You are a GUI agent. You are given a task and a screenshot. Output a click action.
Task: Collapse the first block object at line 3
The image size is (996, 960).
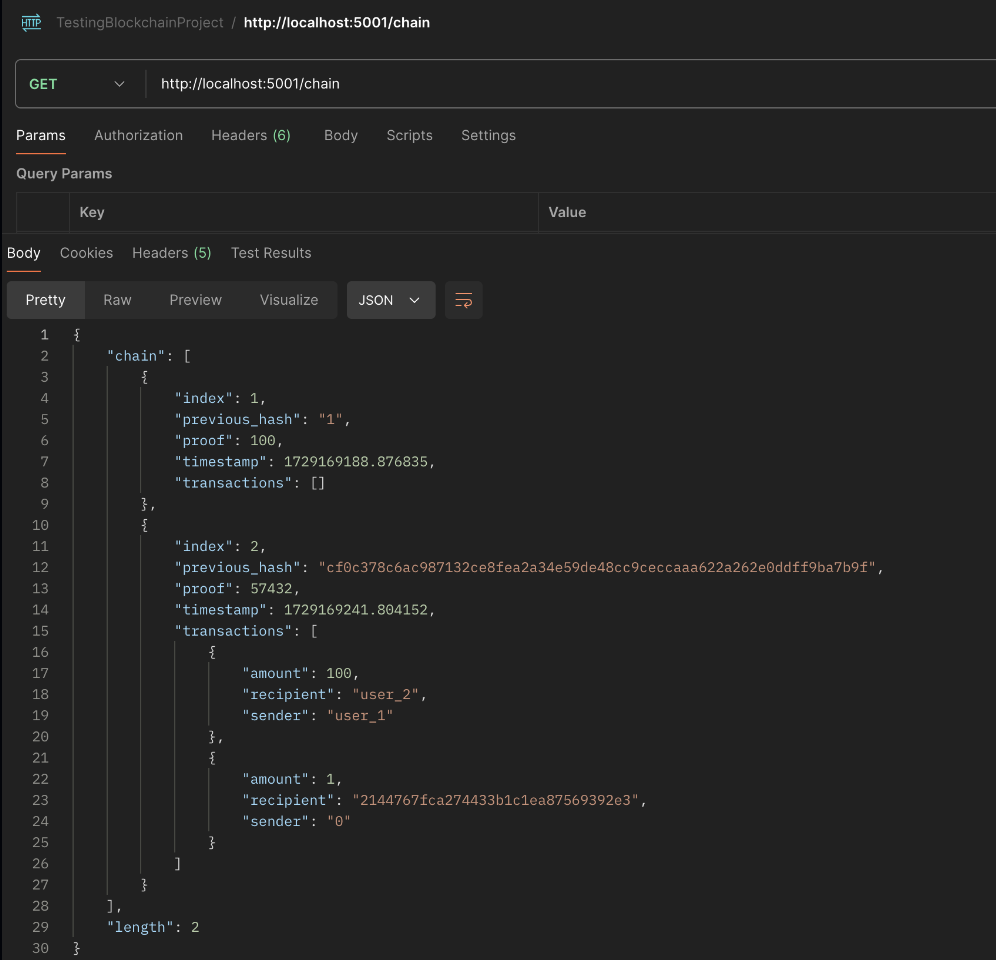tap(144, 377)
